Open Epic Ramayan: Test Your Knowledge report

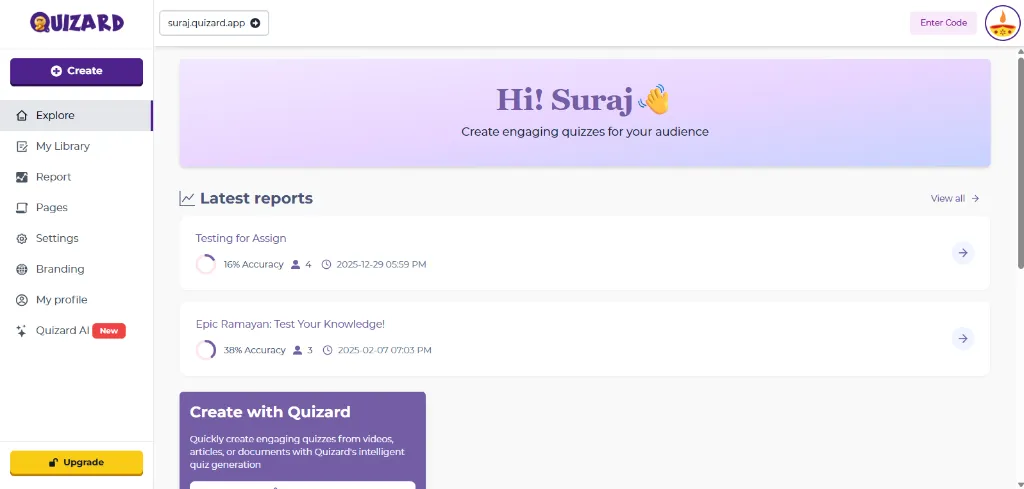pyautogui.click(x=290, y=324)
